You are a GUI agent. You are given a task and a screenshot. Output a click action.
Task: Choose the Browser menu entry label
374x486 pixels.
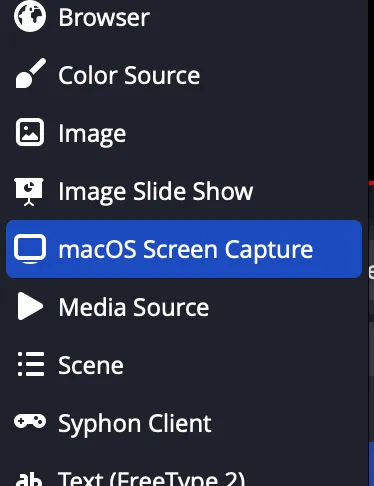pyautogui.click(x=104, y=17)
